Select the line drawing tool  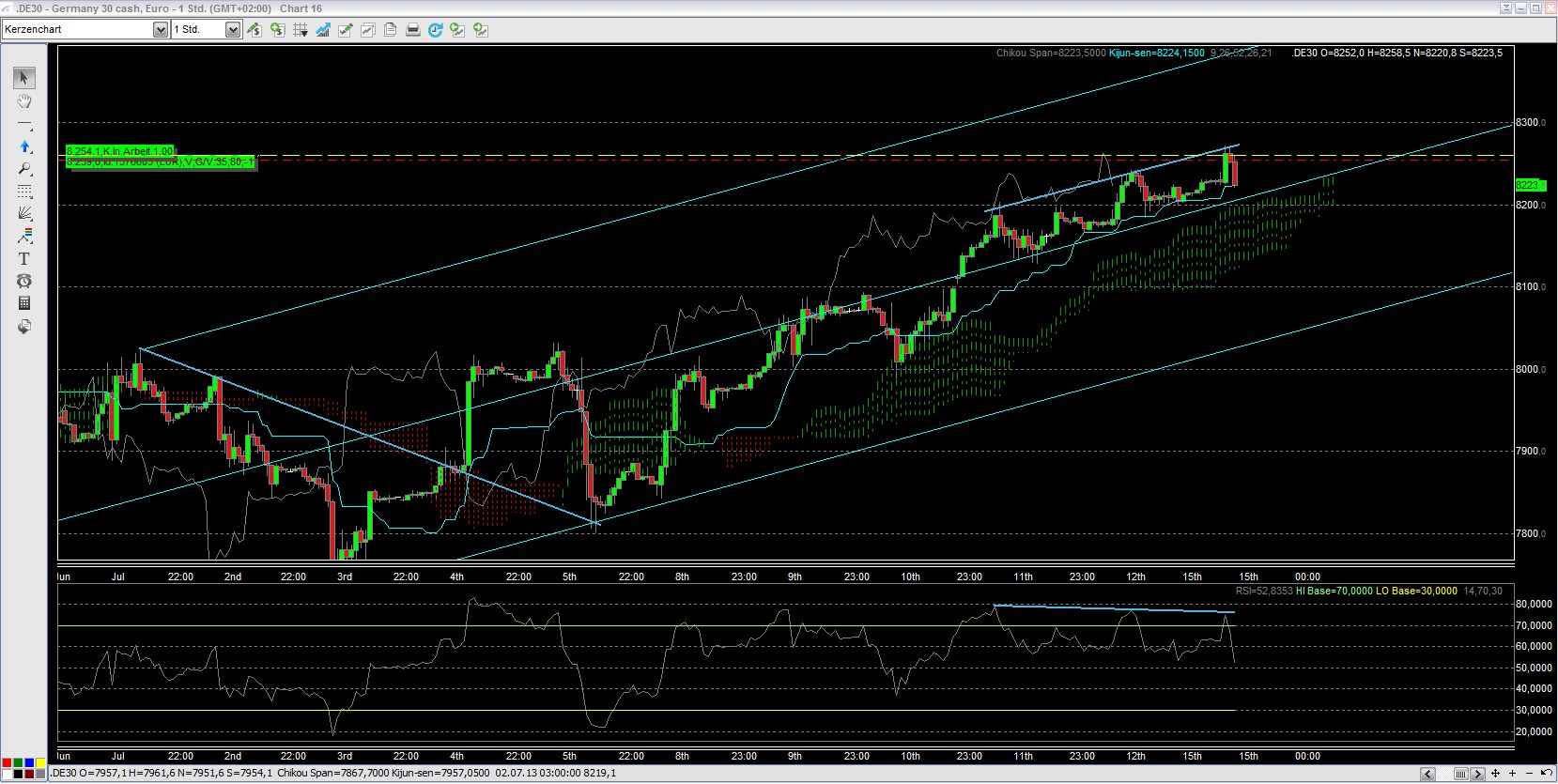(x=24, y=125)
